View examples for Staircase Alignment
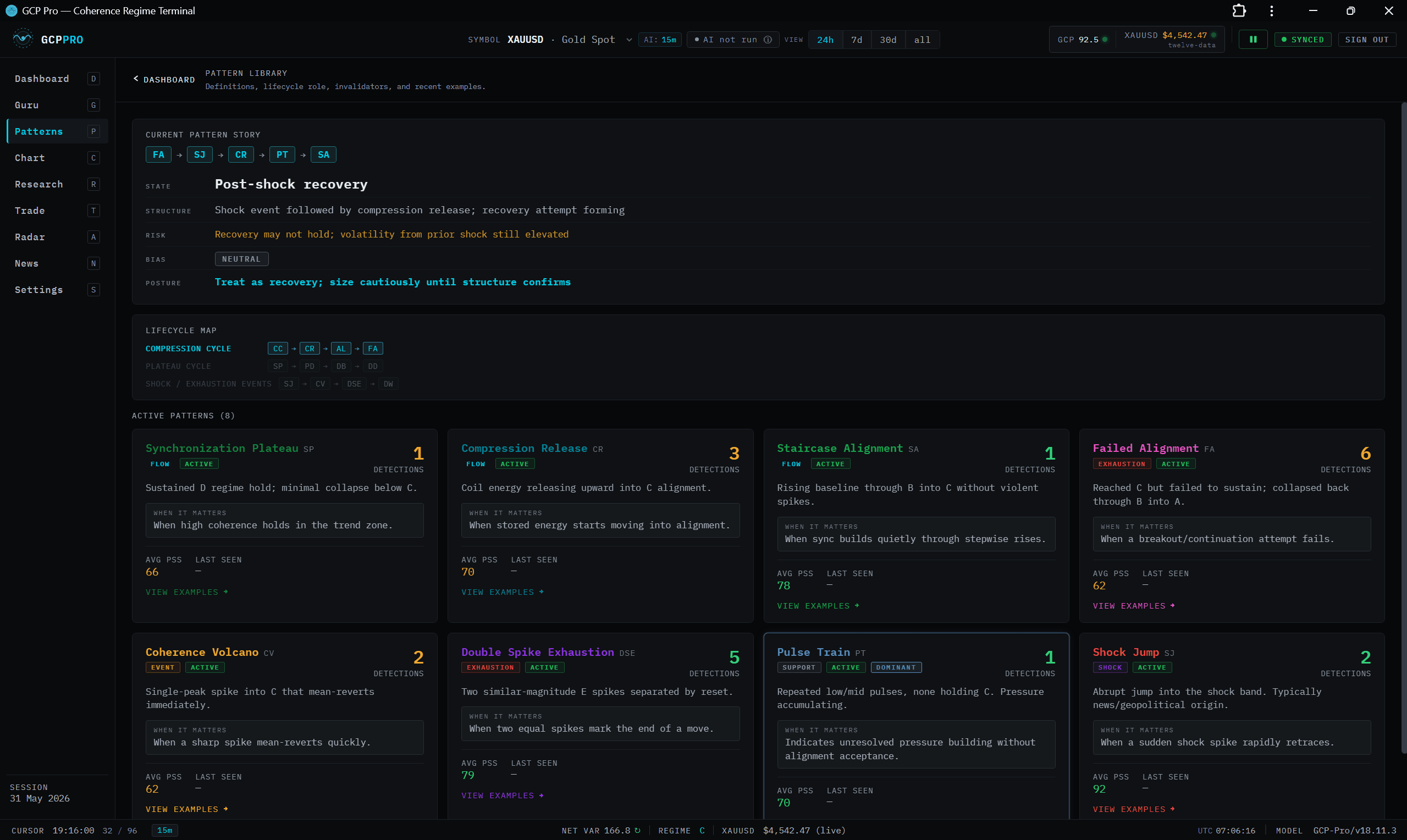This screenshot has height=840, width=1407. click(x=818, y=606)
